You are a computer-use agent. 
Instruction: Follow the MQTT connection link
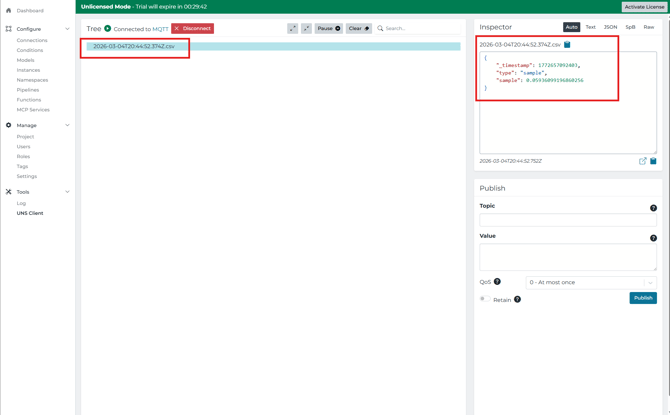coord(160,29)
